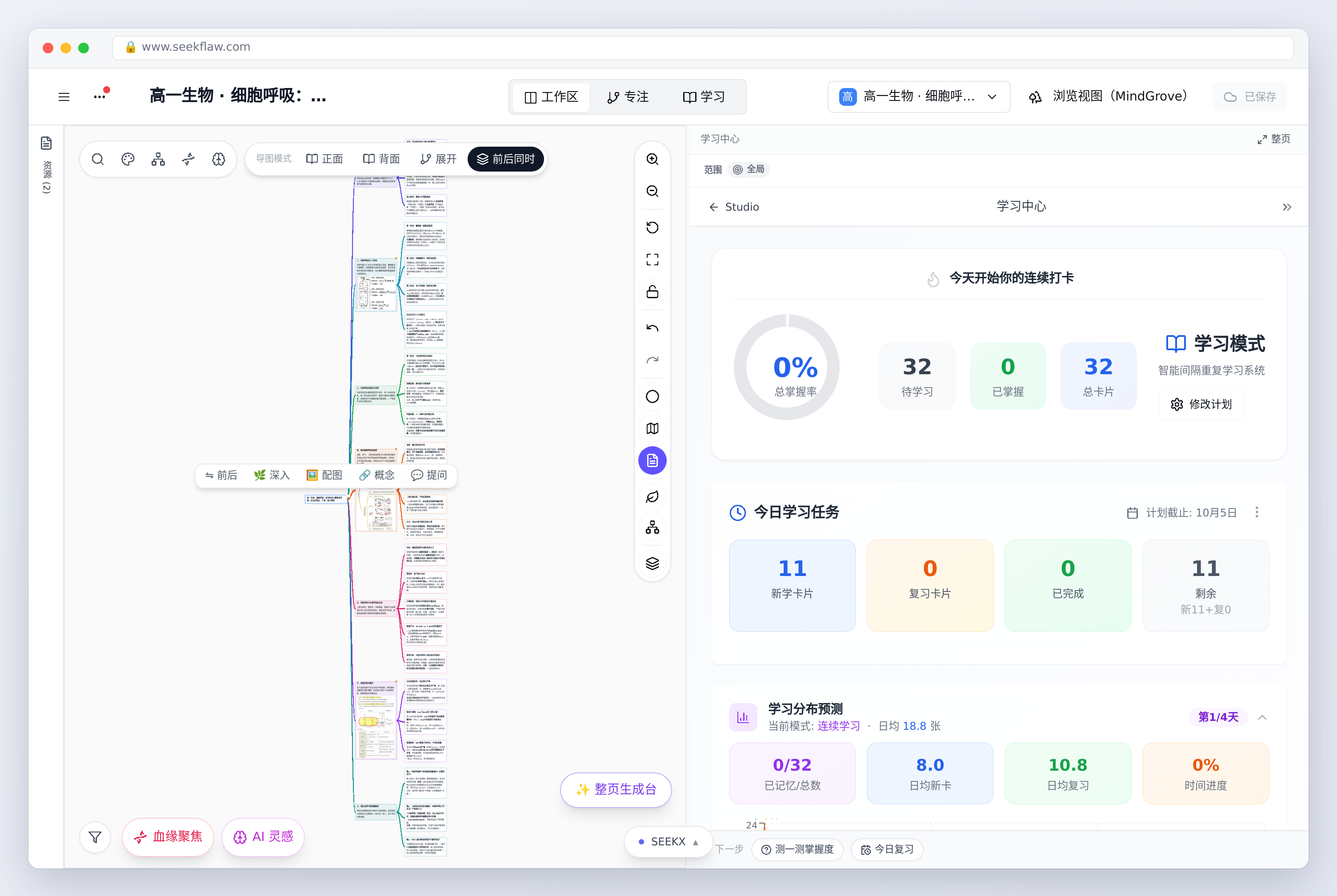Open the 高一生物 notebook dropdown
Viewport: 1337px width, 896px height.
[919, 96]
